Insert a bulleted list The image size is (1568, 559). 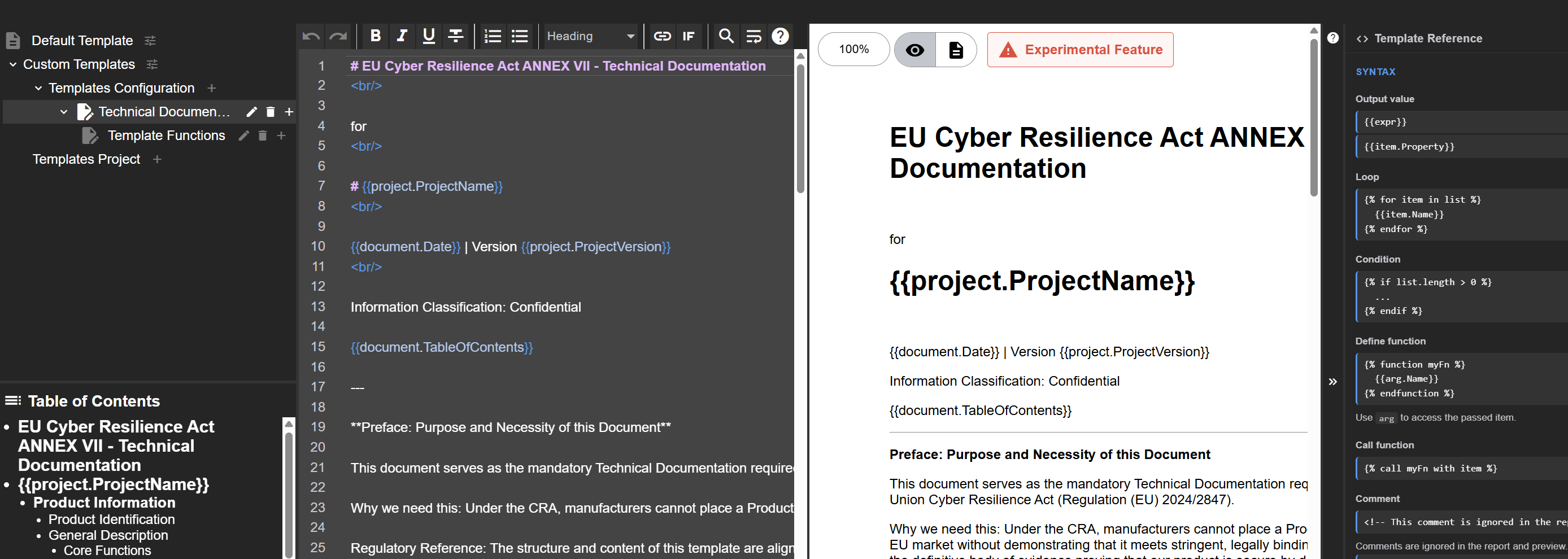click(x=519, y=37)
